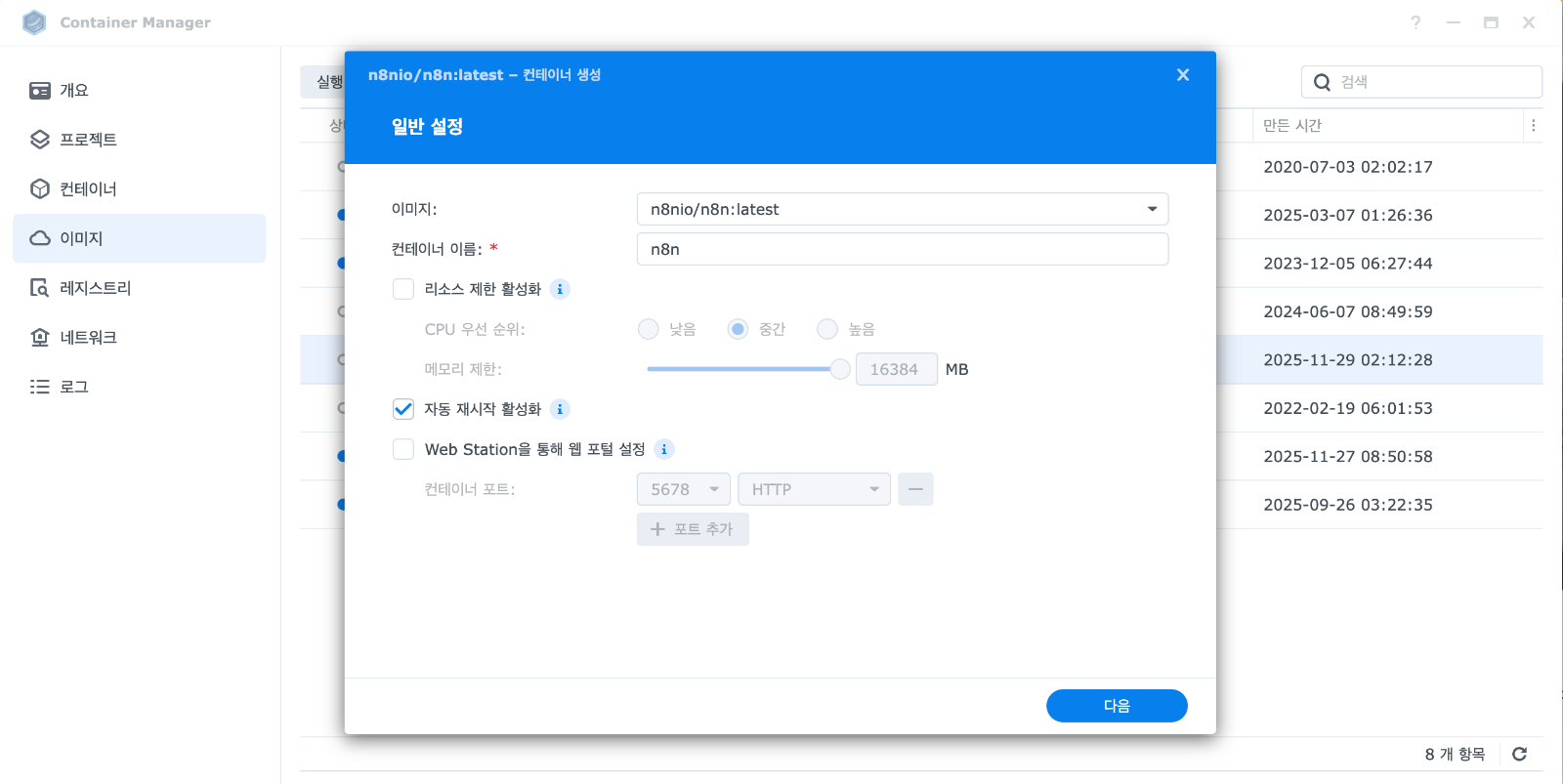Go to 개요 section in sidebar
The image size is (1563, 784).
(139, 91)
